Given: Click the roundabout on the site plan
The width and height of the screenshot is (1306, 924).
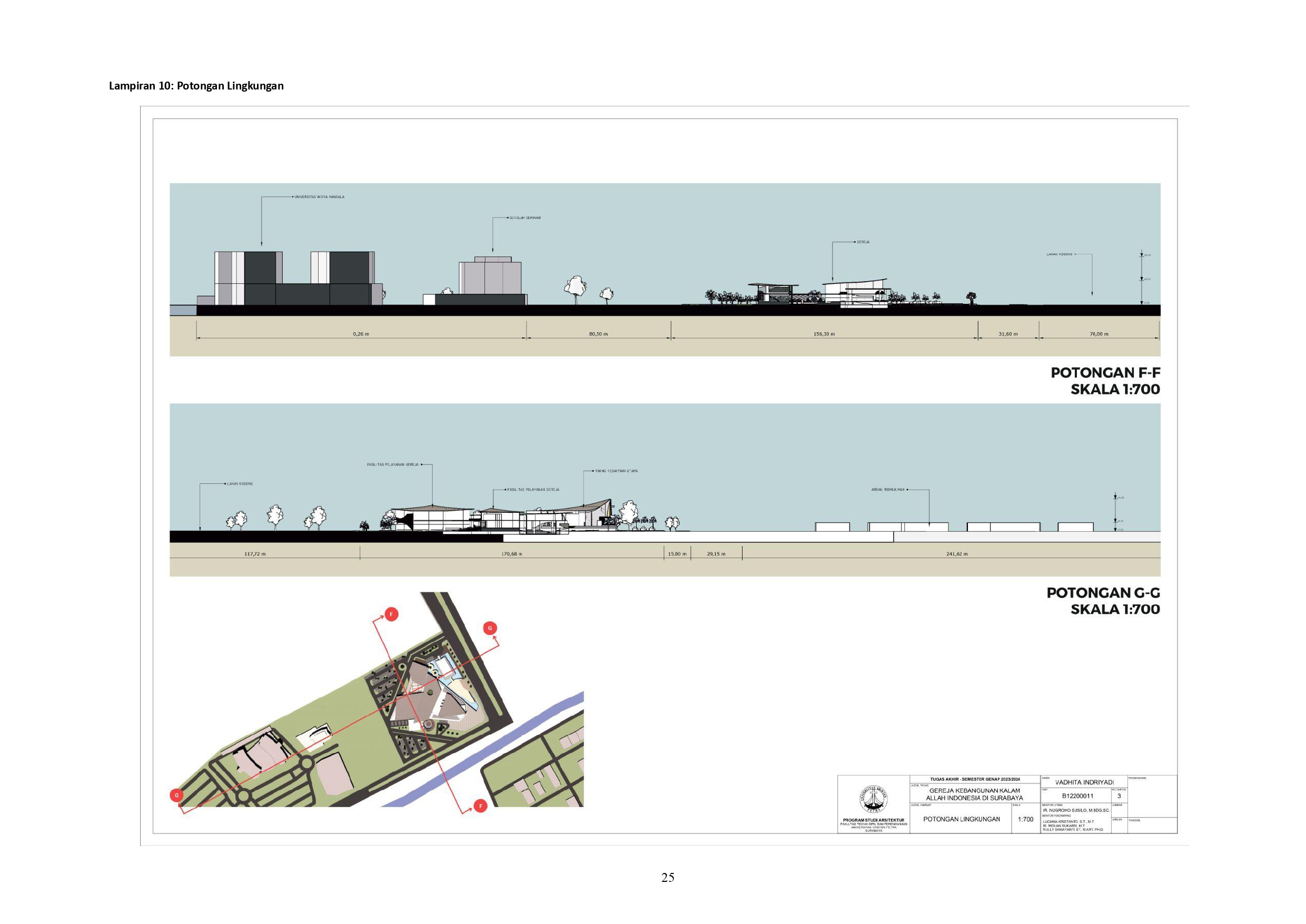Looking at the screenshot, I should click(306, 763).
